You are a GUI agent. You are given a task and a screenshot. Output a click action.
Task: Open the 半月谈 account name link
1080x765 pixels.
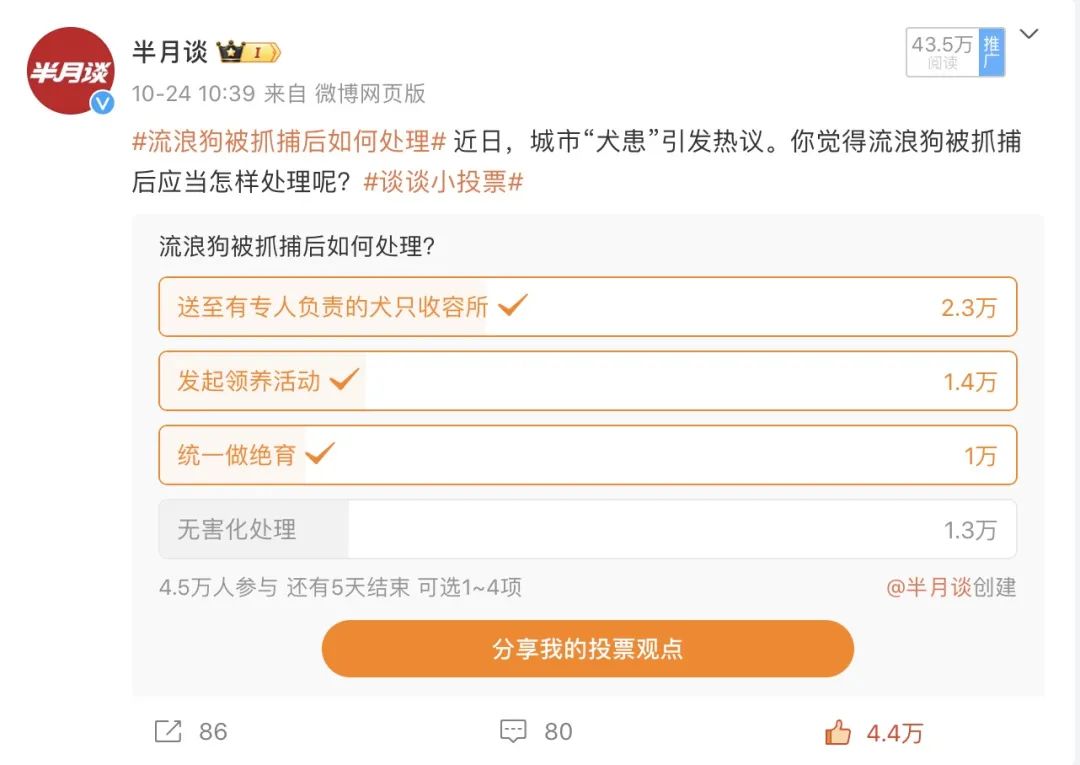pyautogui.click(x=170, y=52)
